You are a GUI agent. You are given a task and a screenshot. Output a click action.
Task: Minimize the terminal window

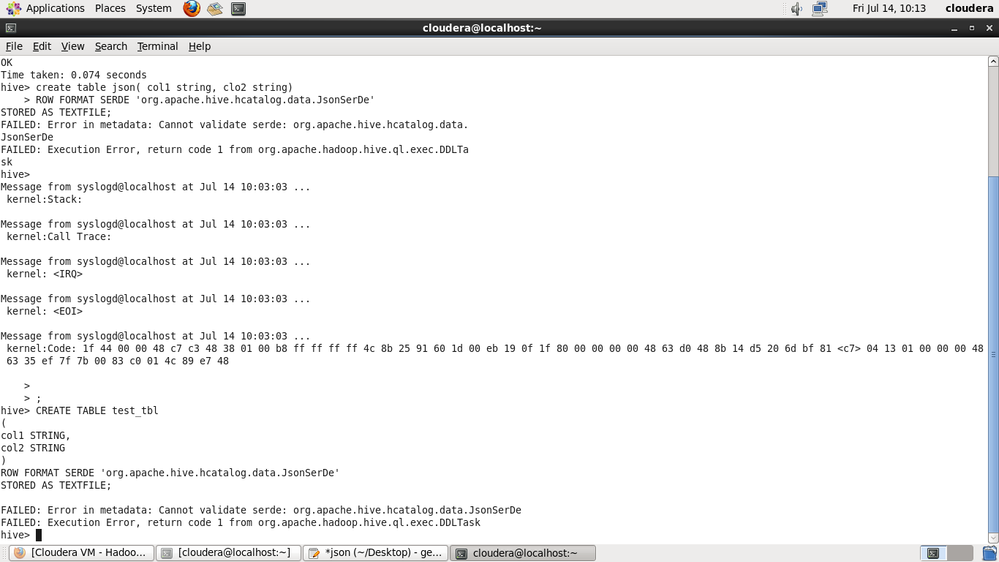954,29
